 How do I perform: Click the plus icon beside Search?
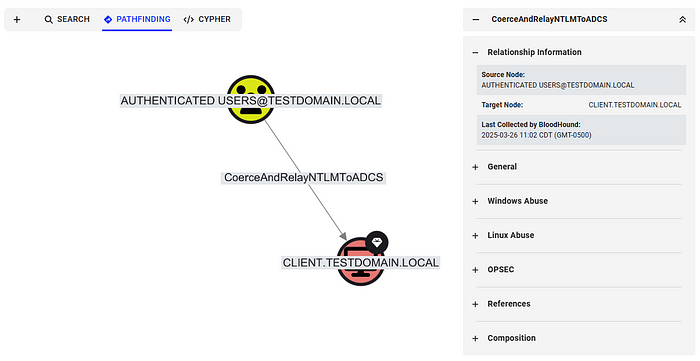point(17,20)
